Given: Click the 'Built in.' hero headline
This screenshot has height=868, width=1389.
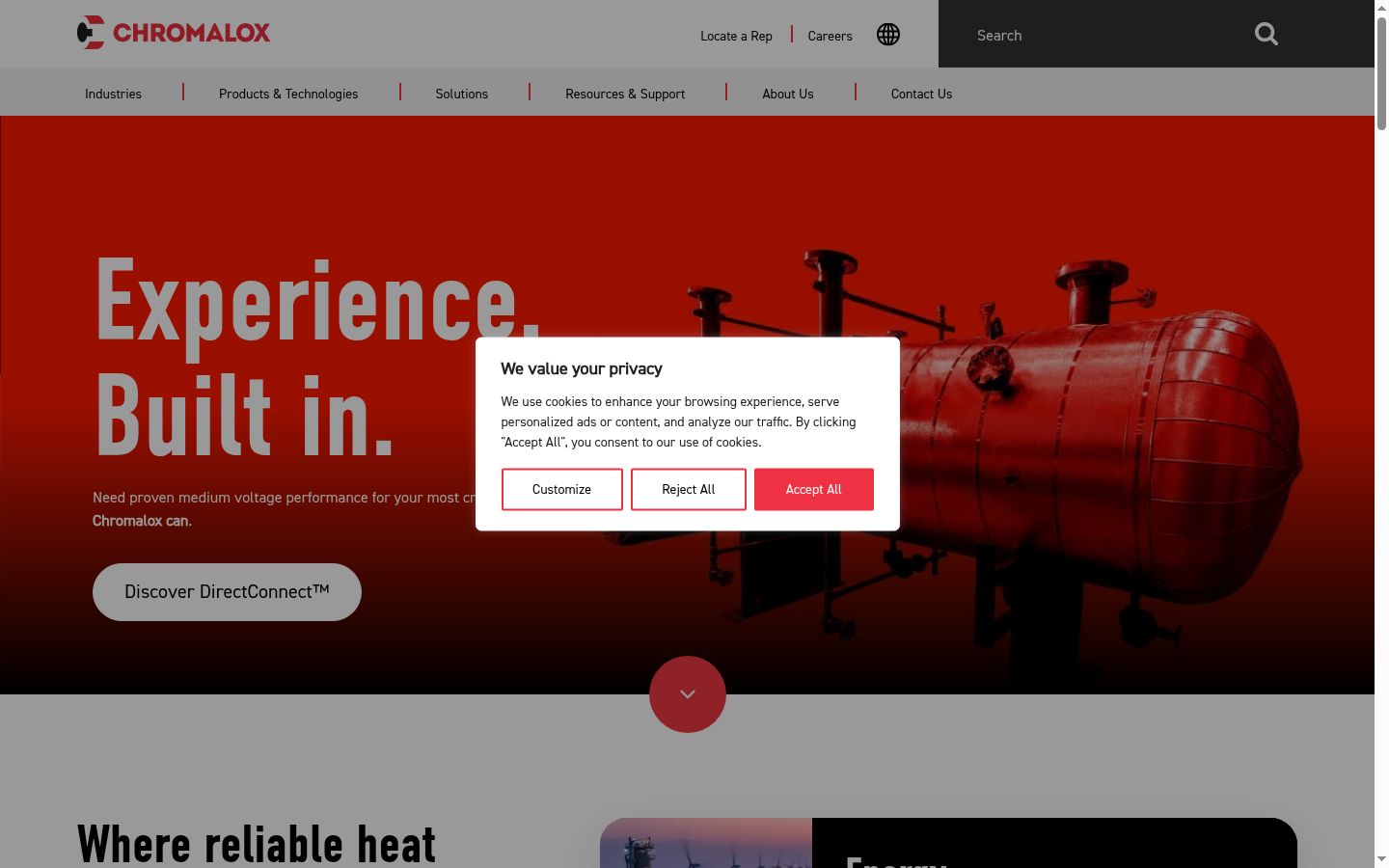Looking at the screenshot, I should (245, 415).
